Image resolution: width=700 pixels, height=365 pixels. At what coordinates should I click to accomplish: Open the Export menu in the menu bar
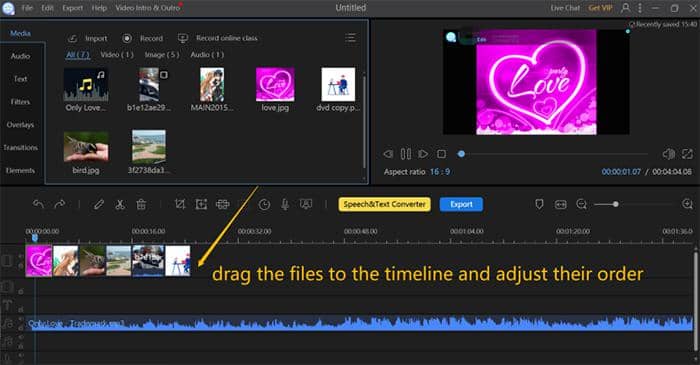coord(73,8)
